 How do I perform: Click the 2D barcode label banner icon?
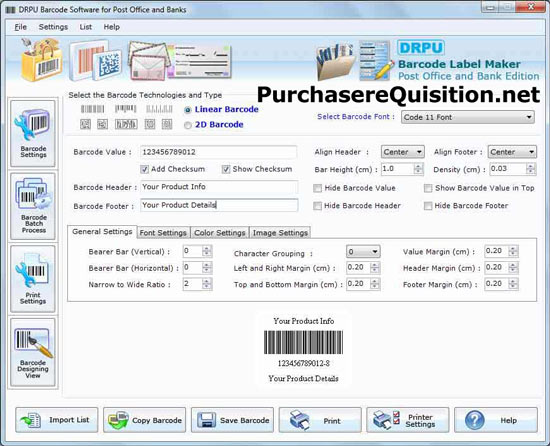[95, 61]
